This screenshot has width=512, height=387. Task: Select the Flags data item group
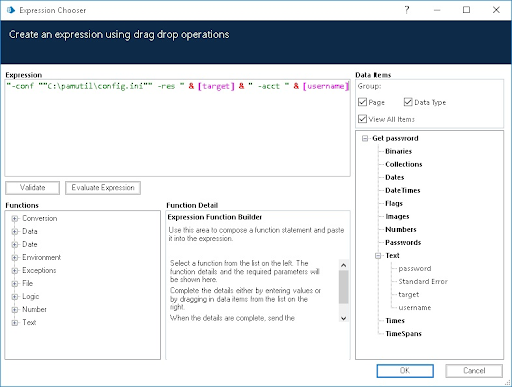[x=394, y=203]
